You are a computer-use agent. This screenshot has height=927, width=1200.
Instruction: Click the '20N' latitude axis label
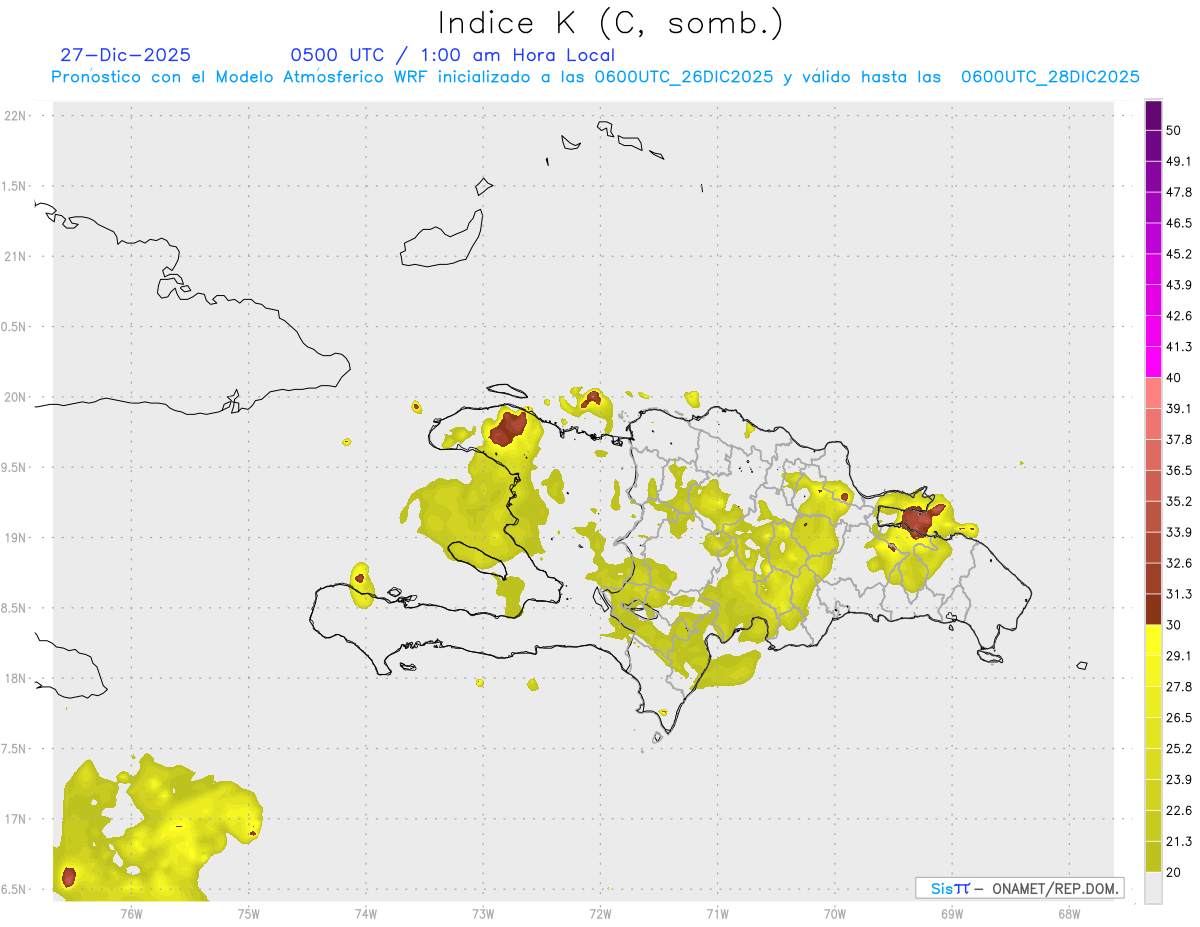click(16, 397)
